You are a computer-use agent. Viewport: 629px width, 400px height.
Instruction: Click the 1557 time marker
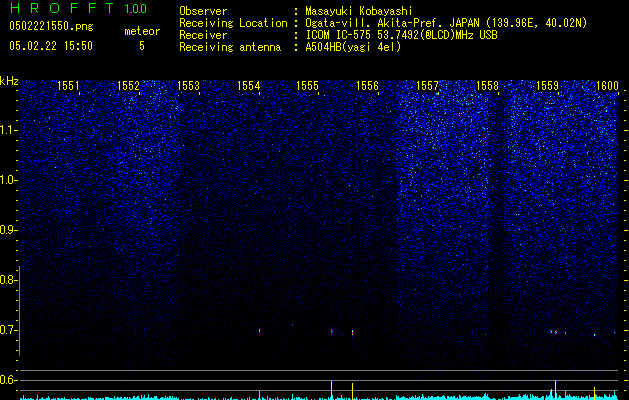[x=428, y=86]
